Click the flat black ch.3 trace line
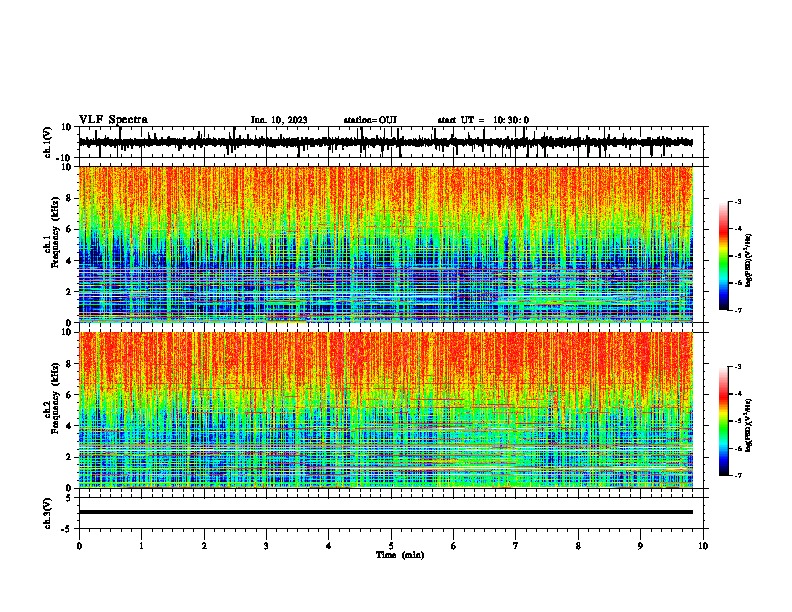792x612 pixels. click(386, 512)
